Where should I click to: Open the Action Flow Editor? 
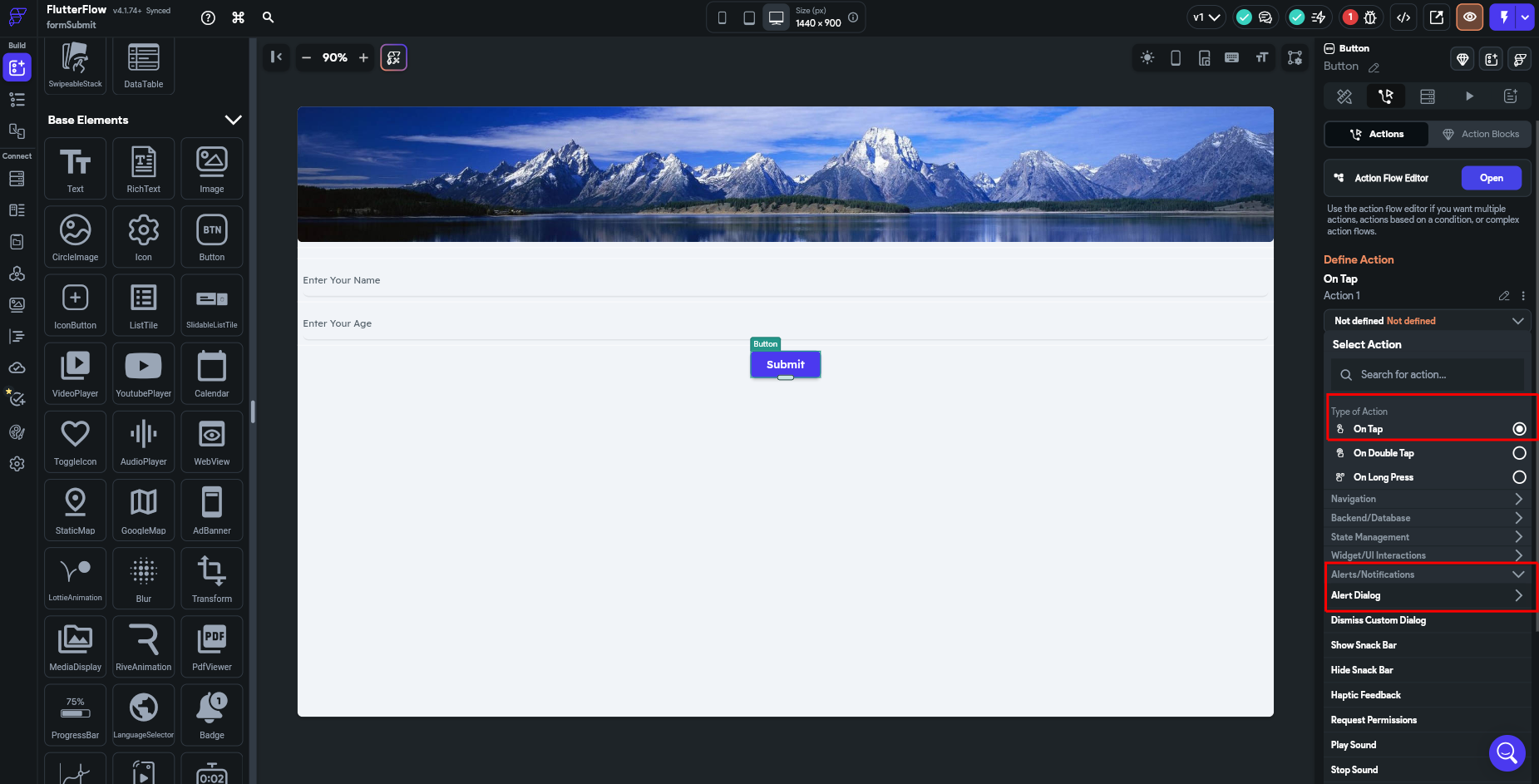(1491, 178)
